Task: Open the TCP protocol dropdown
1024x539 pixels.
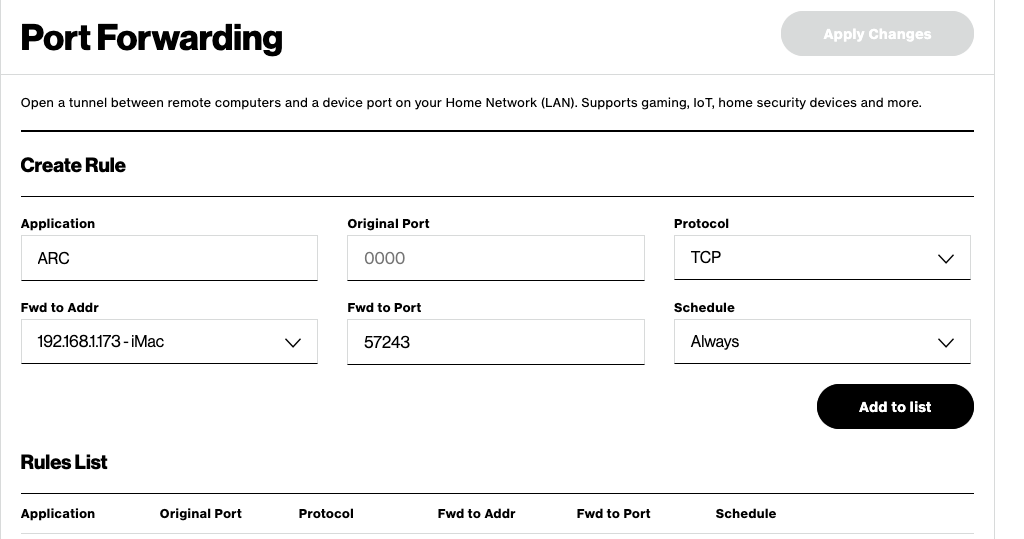Action: point(822,257)
